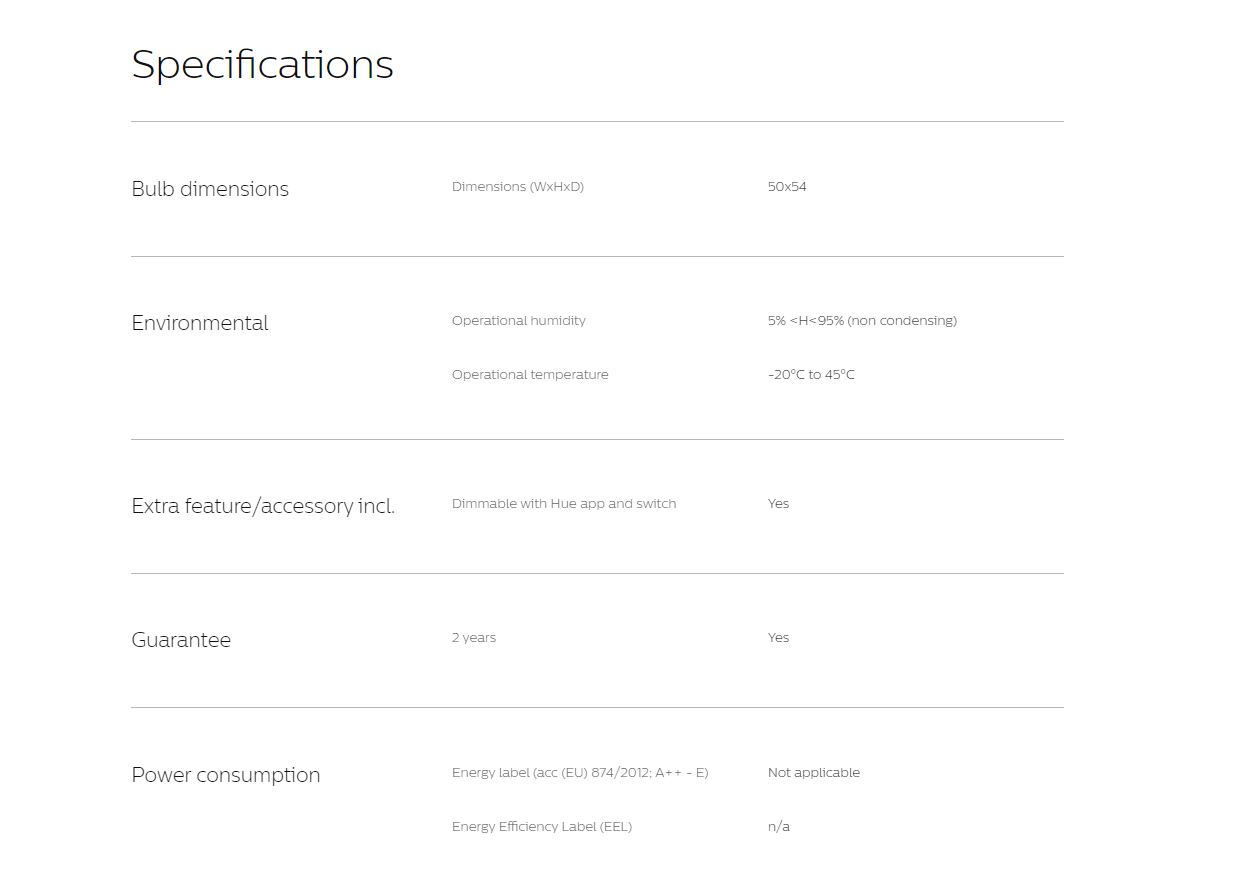1260x884 pixels.
Task: Click the Yes value beside Dimmable
Action: [x=778, y=504]
